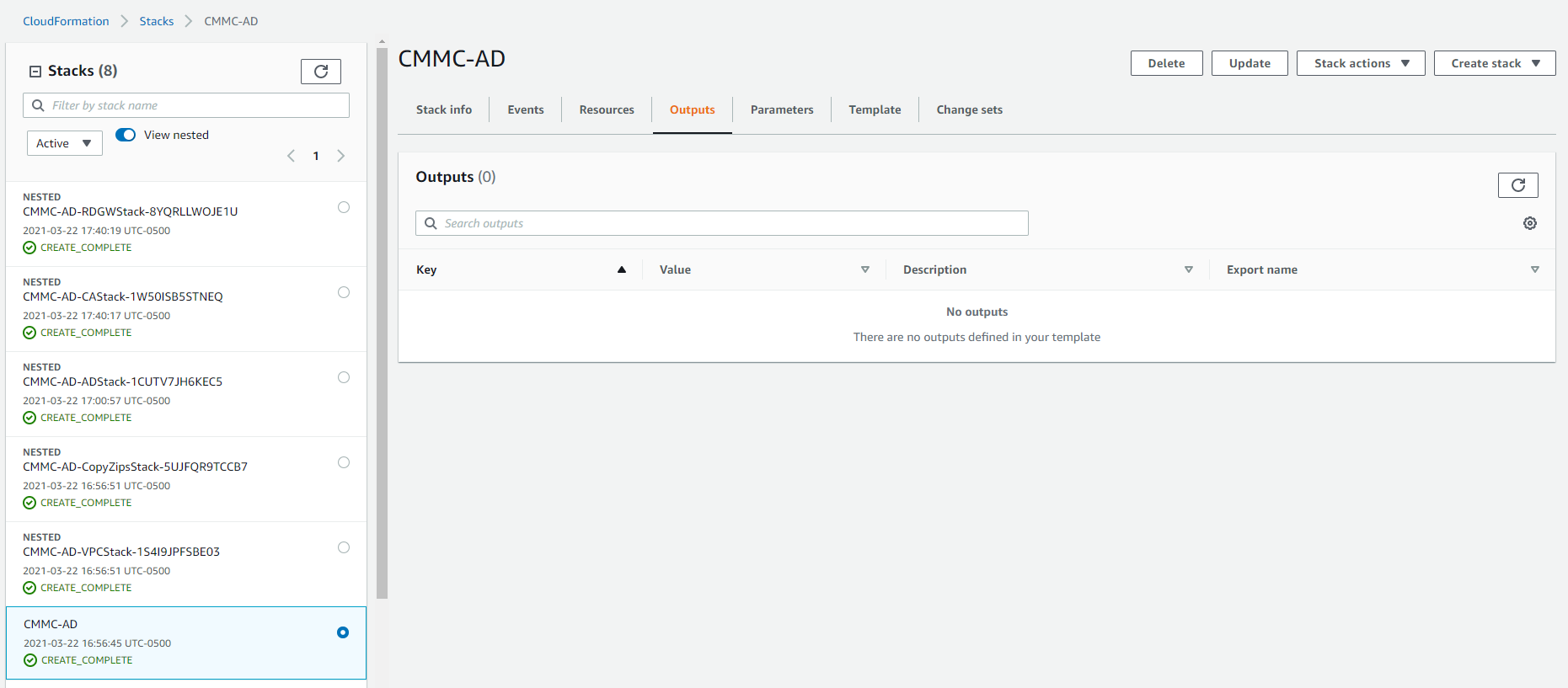
Task: Click the Delete button
Action: tap(1166, 63)
